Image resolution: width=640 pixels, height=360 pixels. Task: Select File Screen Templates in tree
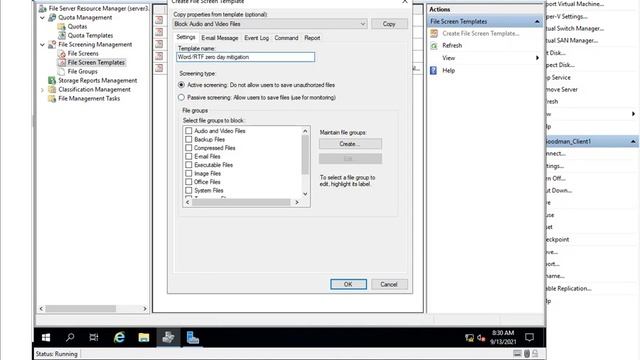coord(96,62)
